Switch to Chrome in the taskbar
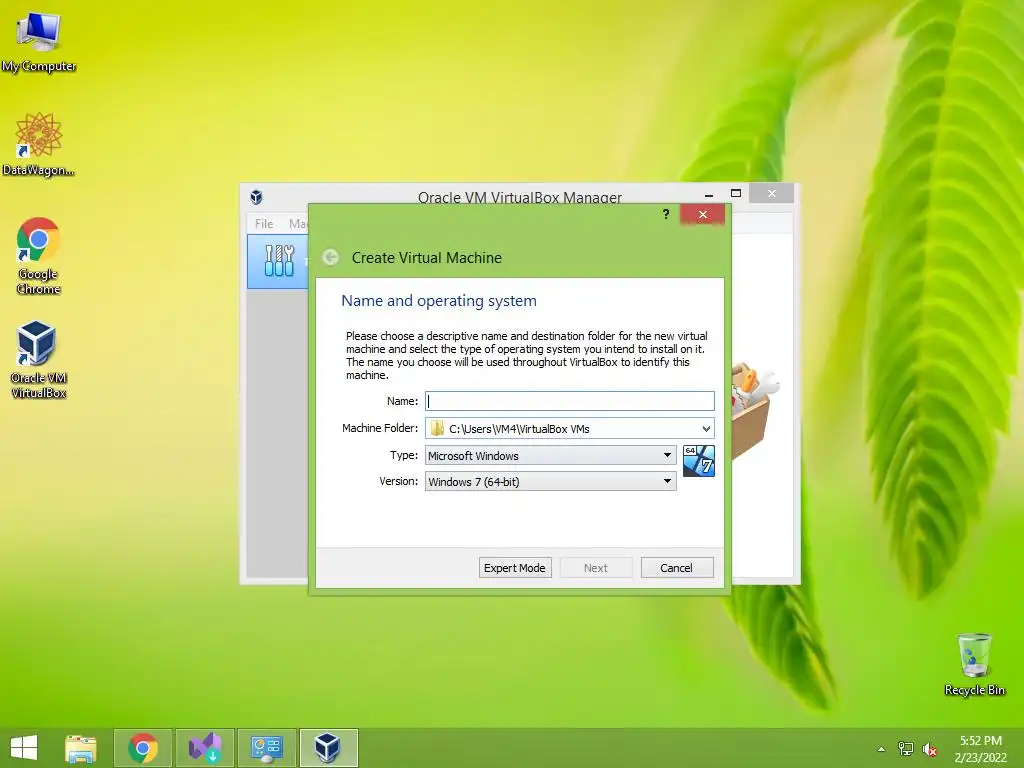Screen dimensions: 1024x768 coord(143,748)
